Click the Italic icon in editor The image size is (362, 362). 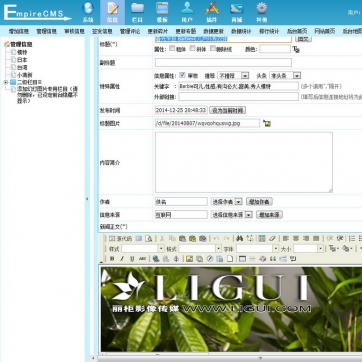(122, 259)
